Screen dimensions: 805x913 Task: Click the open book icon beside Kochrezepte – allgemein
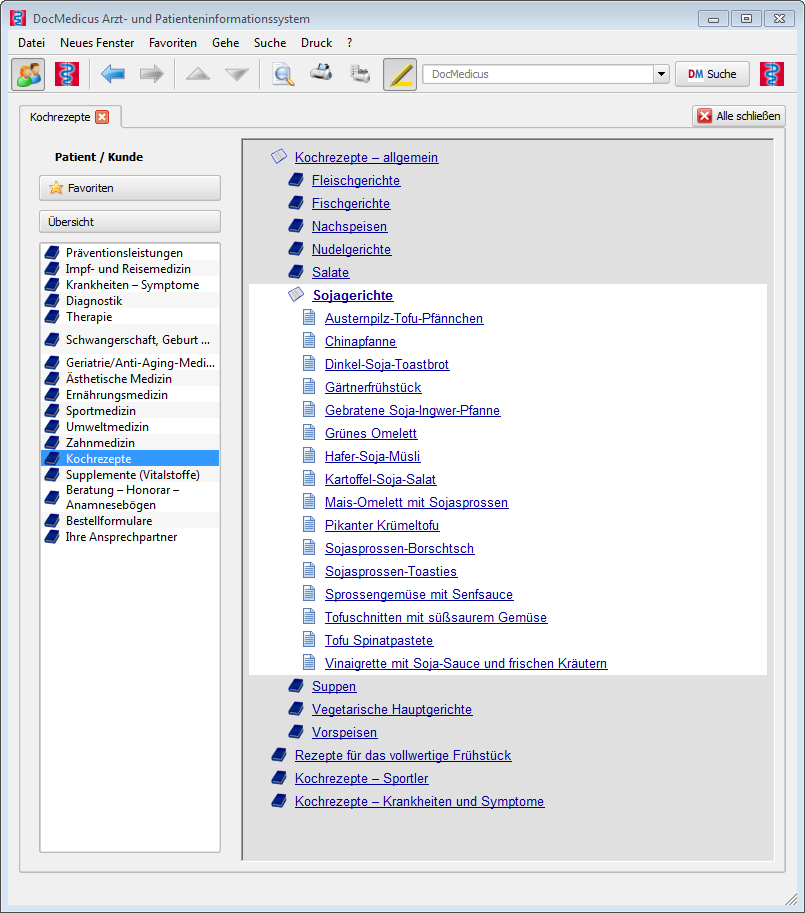click(279, 156)
